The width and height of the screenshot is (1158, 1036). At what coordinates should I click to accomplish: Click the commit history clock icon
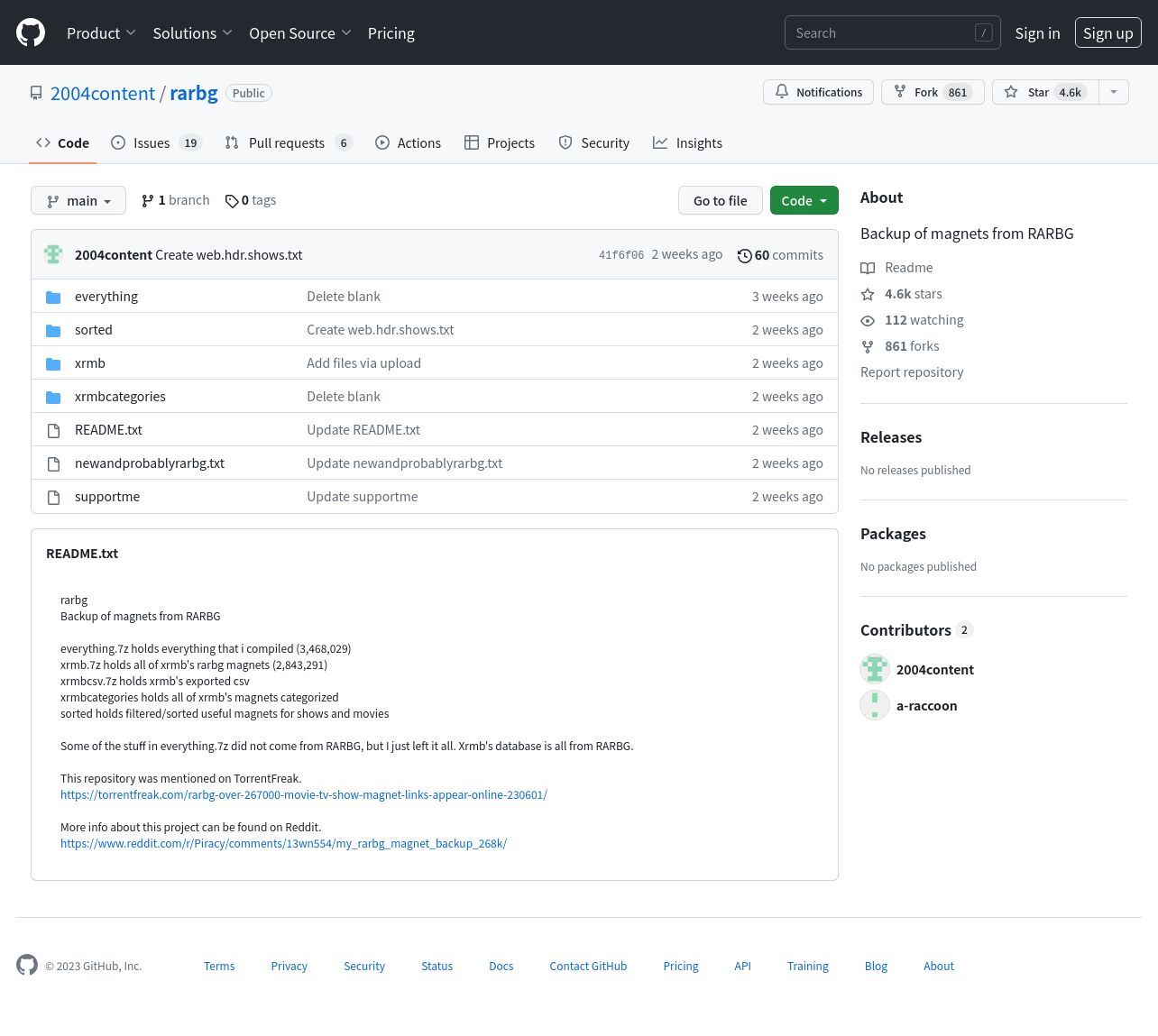tap(744, 256)
